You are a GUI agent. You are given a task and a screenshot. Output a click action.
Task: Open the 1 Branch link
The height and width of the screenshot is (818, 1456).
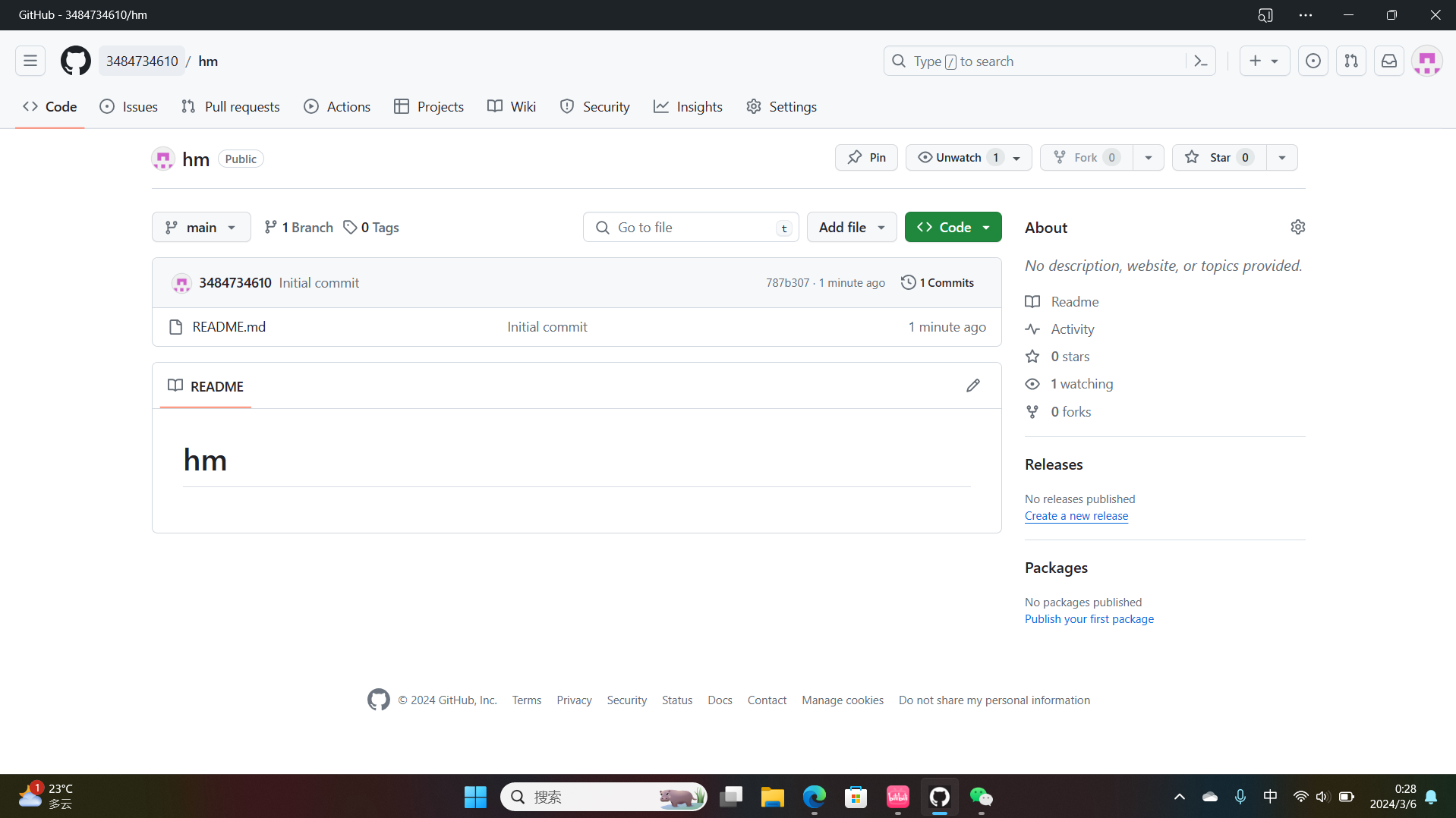tap(298, 228)
